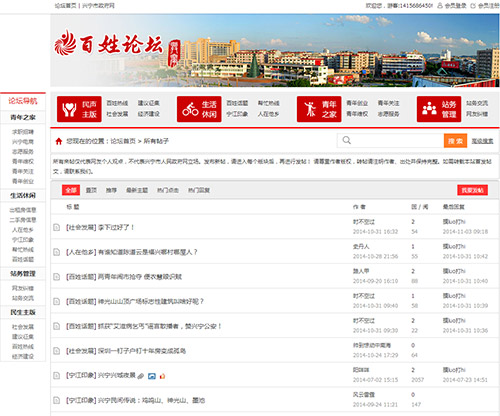Open the 热门回复 tab

coord(199,190)
